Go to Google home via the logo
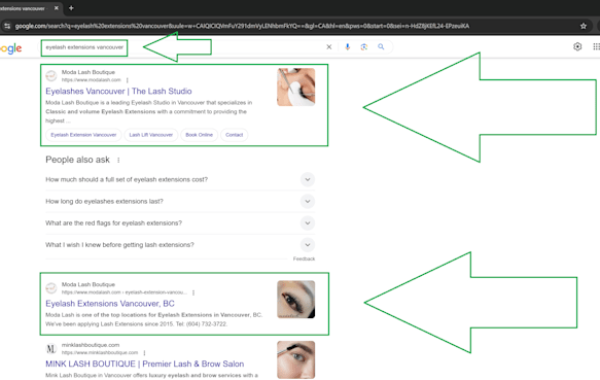The height and width of the screenshot is (380, 600). 11,49
